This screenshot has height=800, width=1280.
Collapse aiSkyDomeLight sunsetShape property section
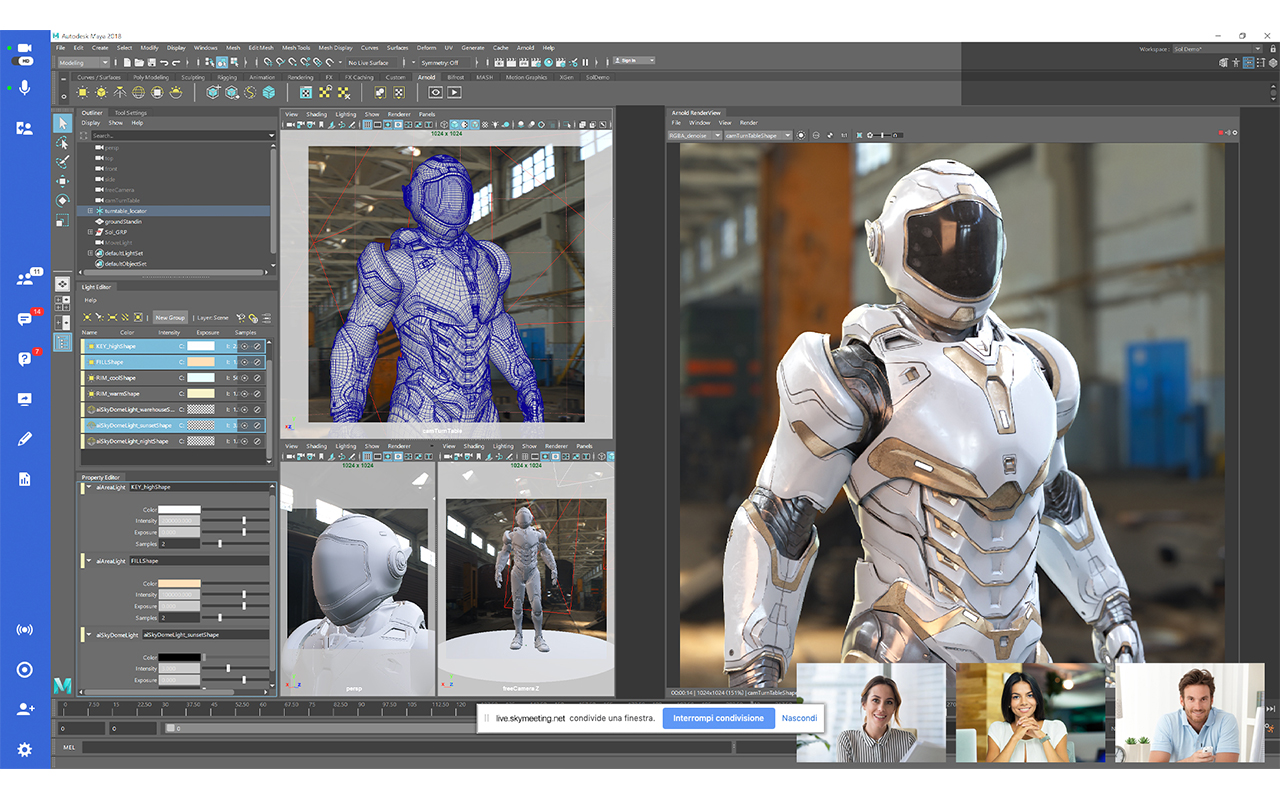point(88,634)
